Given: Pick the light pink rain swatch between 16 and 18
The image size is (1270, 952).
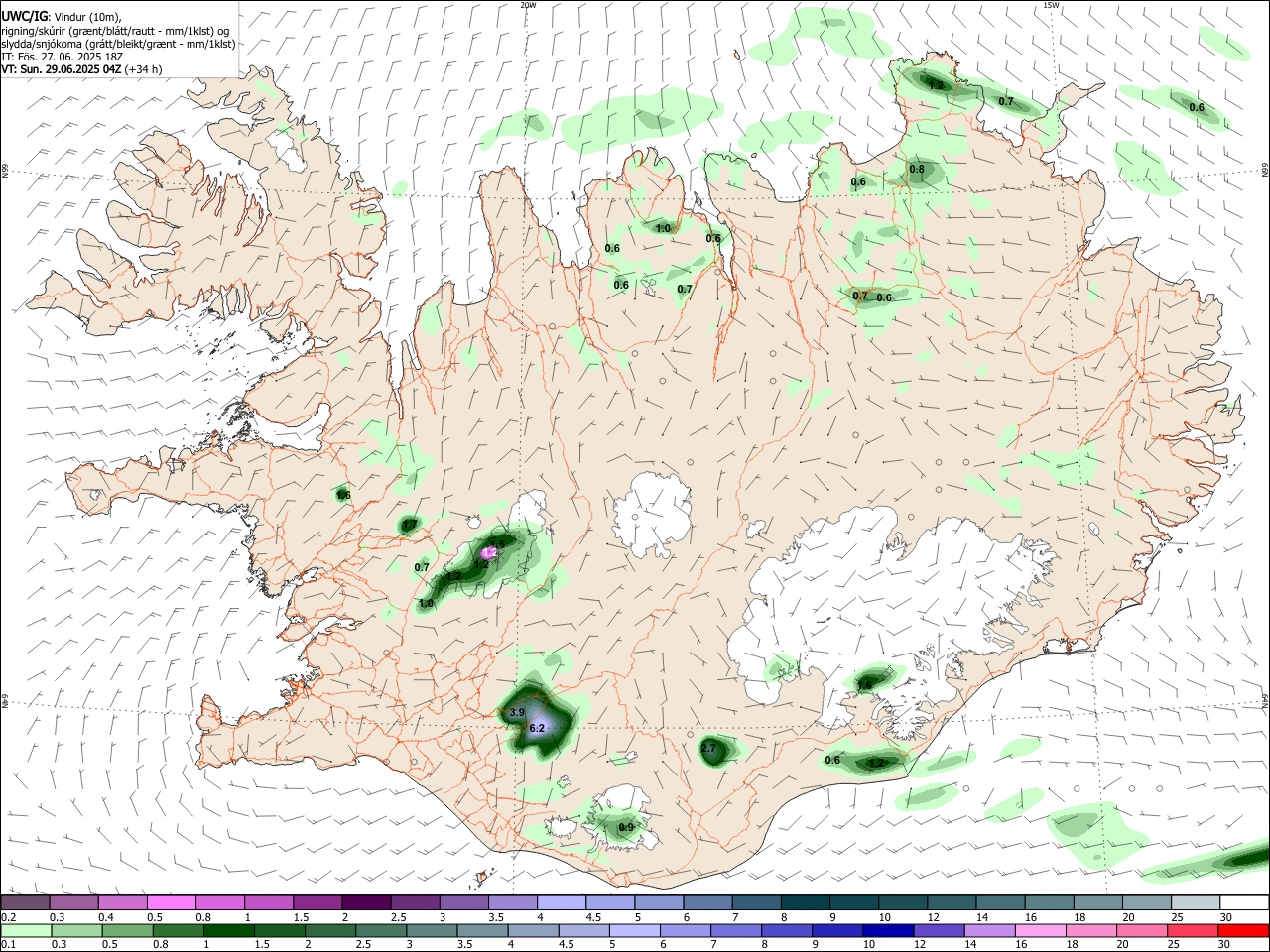Looking at the screenshot, I should (1040, 931).
